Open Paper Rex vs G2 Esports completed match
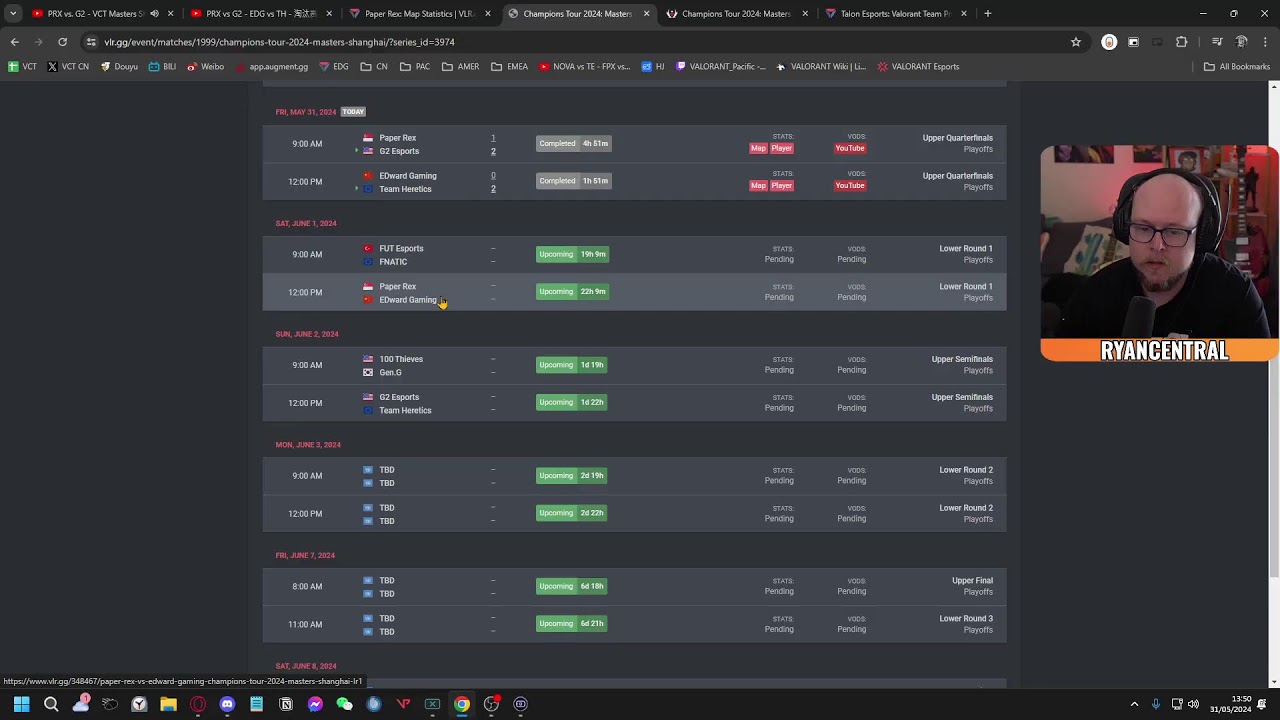The image size is (1280, 720). 634,144
